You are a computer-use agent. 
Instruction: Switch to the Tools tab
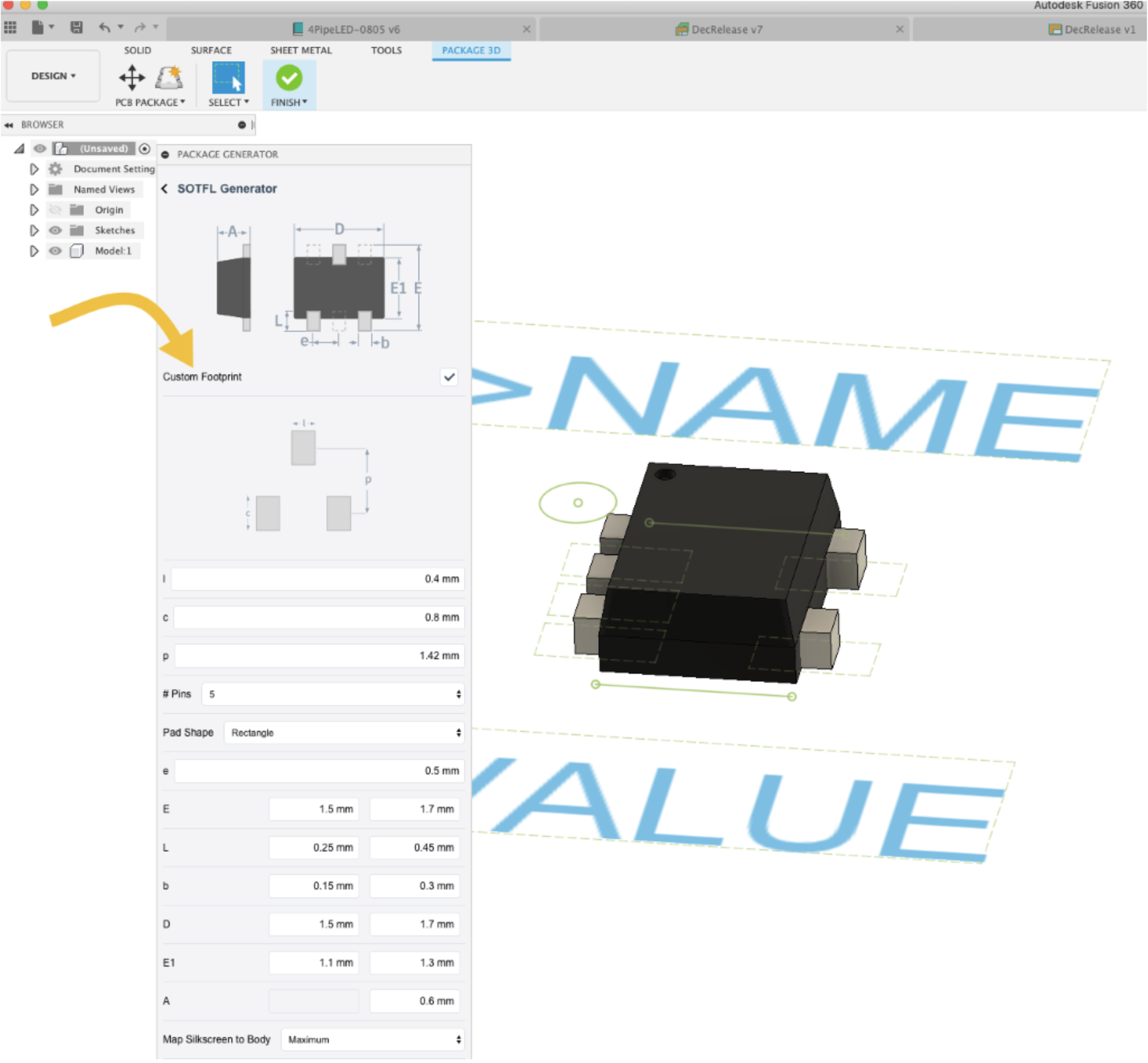(386, 51)
